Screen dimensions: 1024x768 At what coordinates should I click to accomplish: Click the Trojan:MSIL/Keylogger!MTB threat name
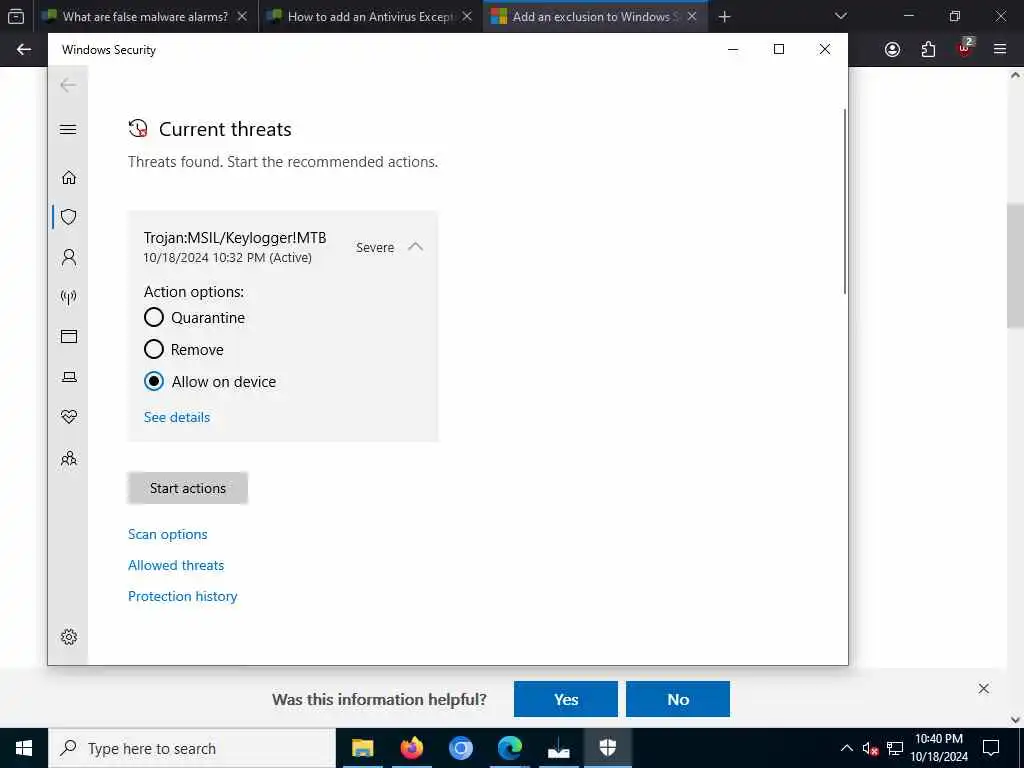(235, 238)
